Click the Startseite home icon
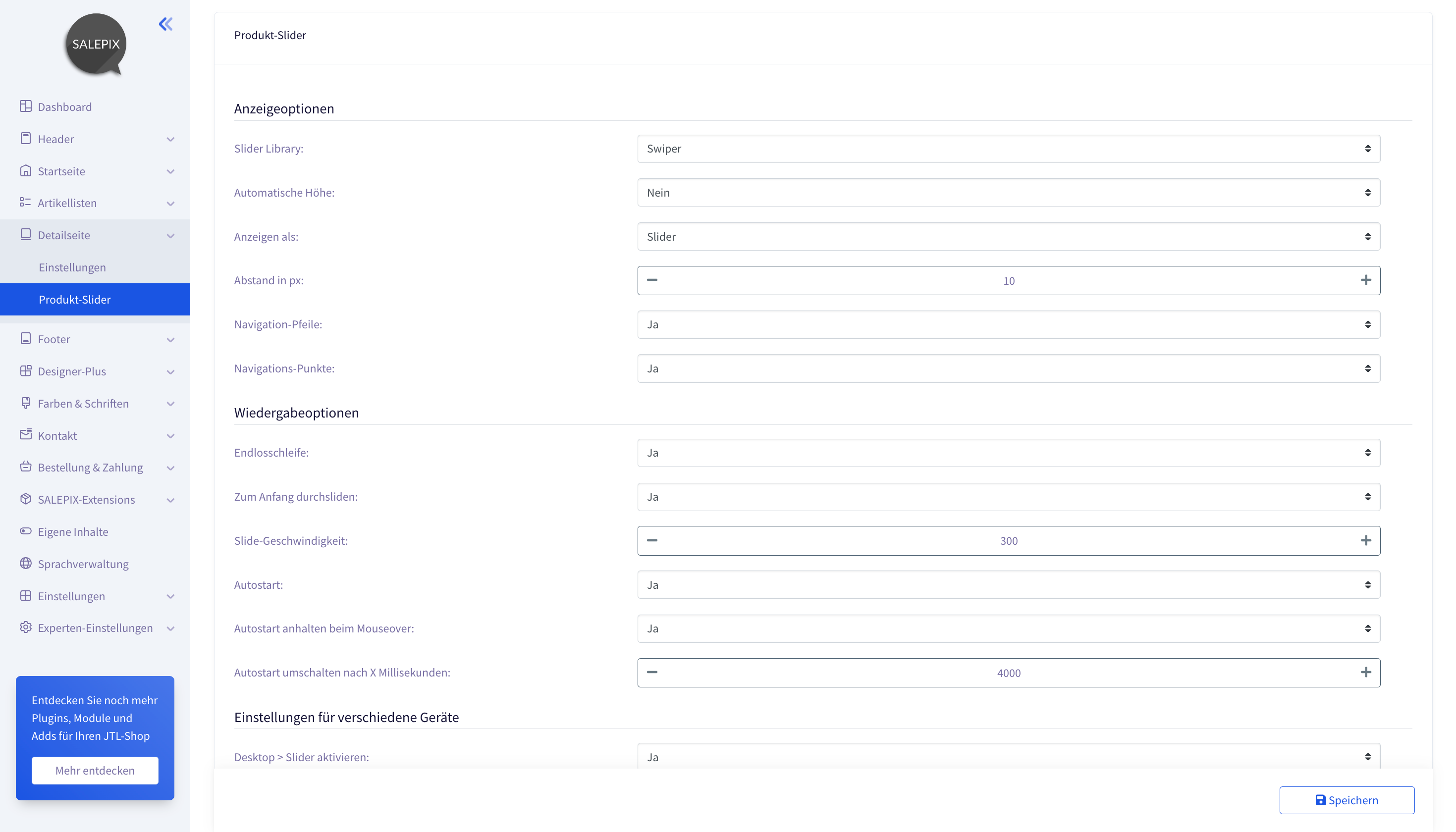The image size is (1456, 832). (26, 171)
